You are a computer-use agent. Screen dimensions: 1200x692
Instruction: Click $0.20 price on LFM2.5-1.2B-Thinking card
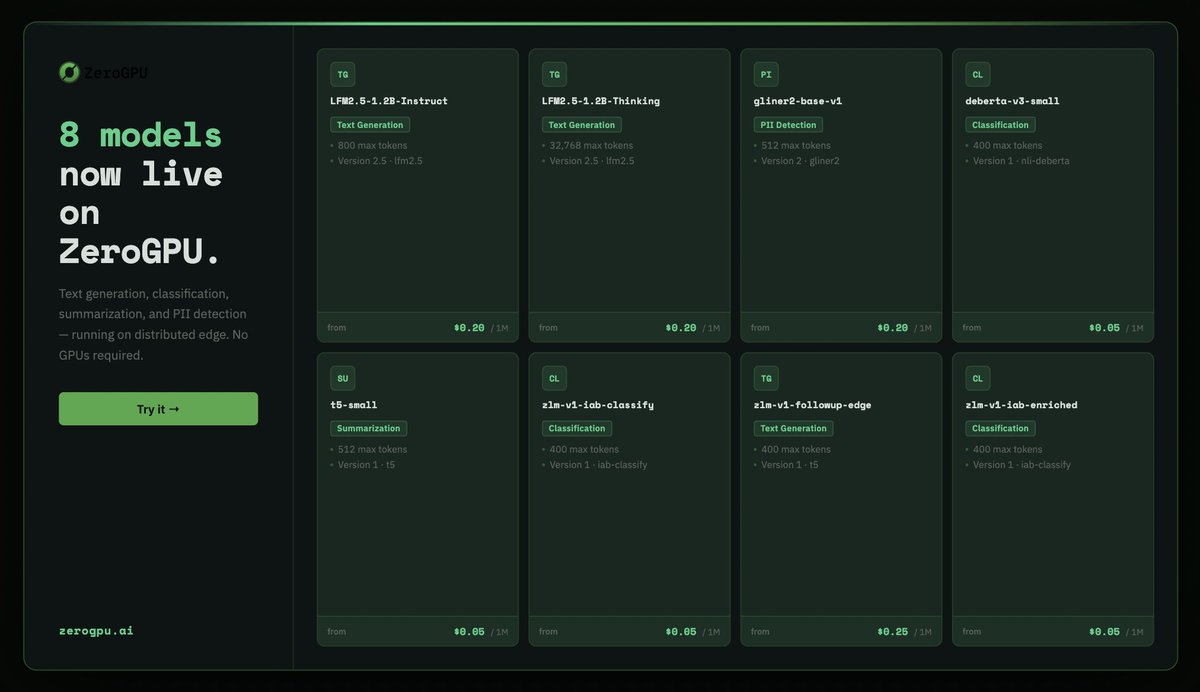click(x=681, y=327)
